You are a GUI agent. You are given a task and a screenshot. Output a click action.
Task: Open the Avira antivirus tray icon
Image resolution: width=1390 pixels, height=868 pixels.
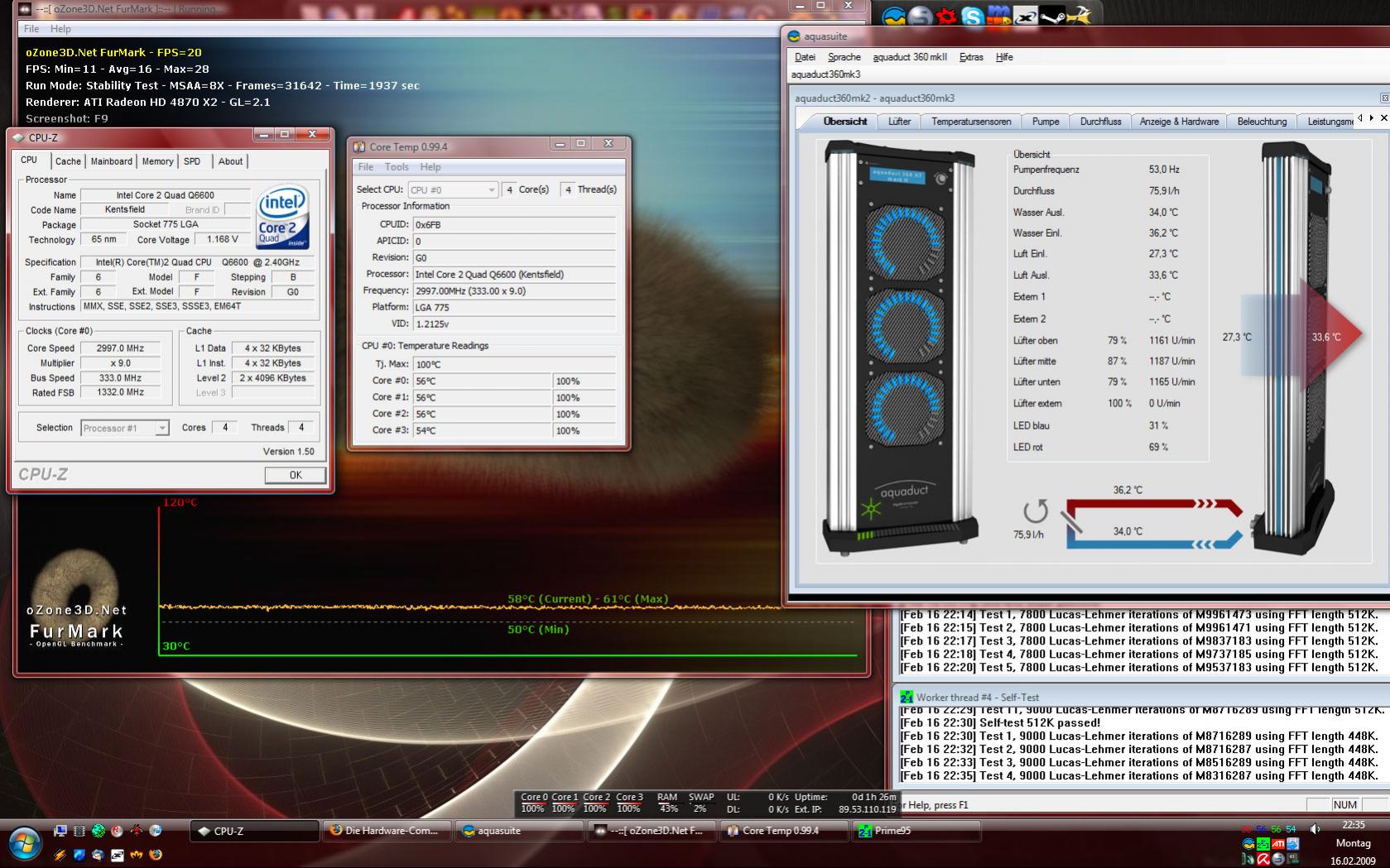tap(1263, 860)
